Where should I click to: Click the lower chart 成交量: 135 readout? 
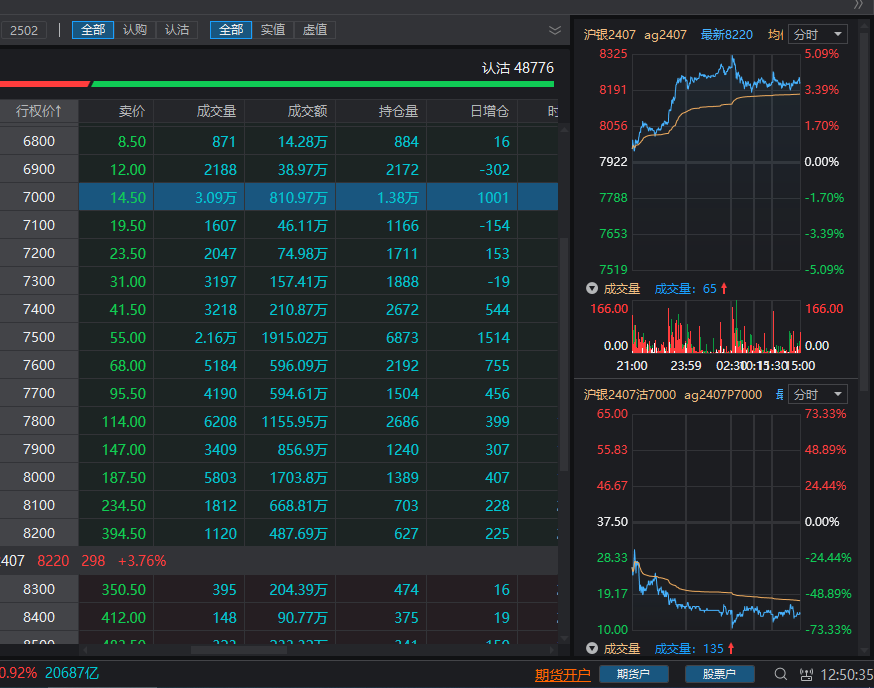tap(695, 648)
